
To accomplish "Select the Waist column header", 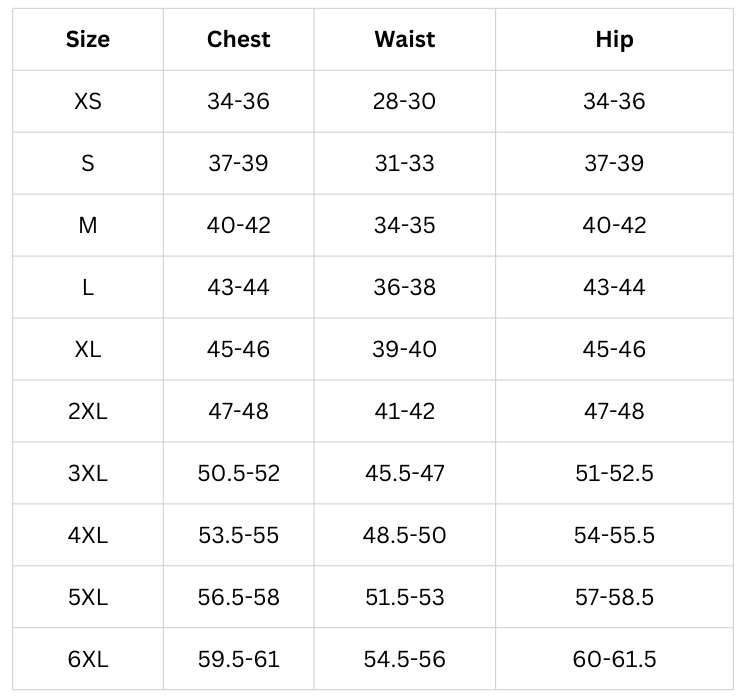I will tap(405, 40).
